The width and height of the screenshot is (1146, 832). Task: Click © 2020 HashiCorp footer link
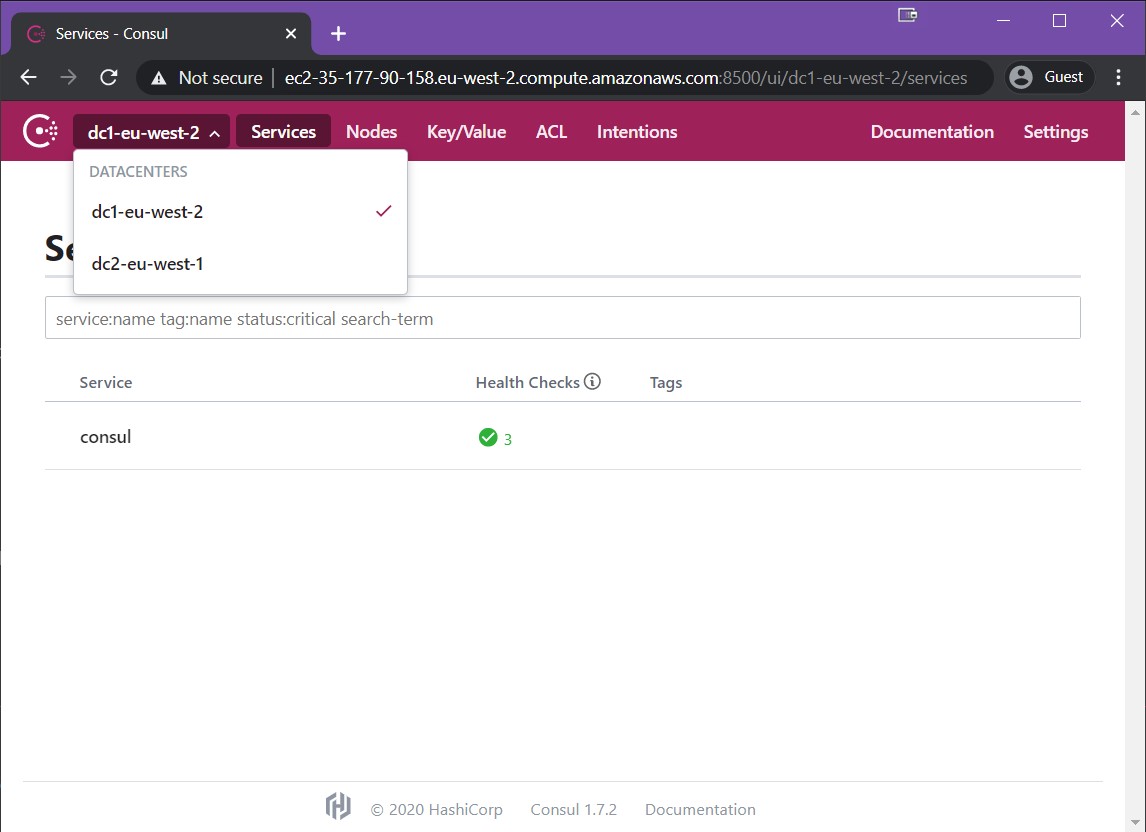436,809
